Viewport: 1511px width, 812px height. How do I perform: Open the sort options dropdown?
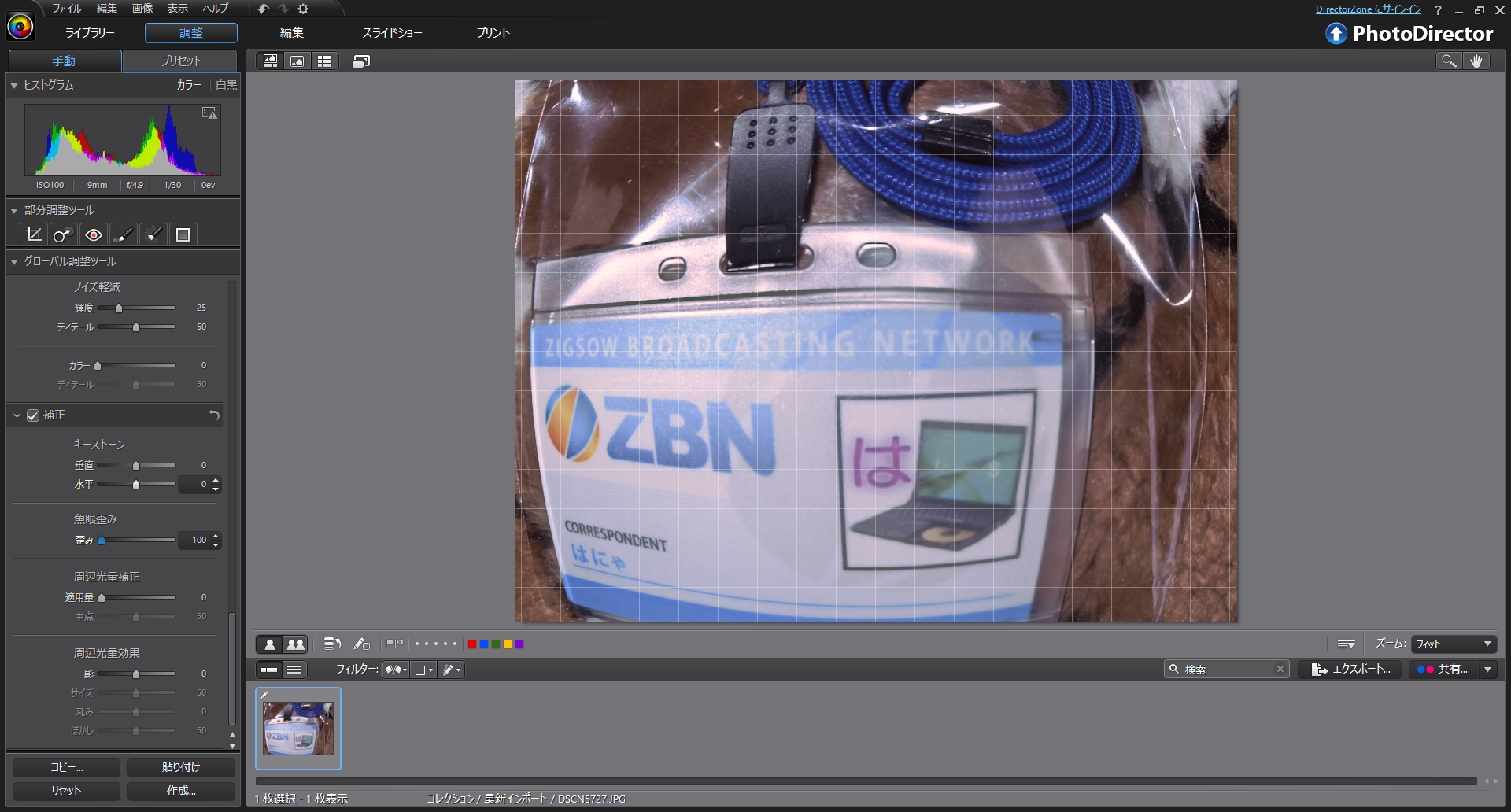pos(1346,644)
